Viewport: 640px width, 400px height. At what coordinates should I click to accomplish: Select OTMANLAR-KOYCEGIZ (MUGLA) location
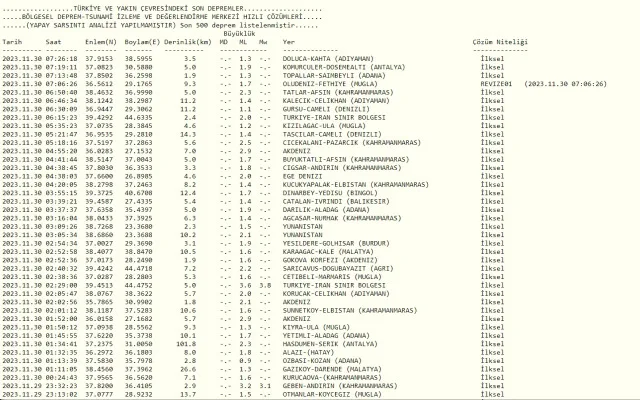pyautogui.click(x=332, y=395)
